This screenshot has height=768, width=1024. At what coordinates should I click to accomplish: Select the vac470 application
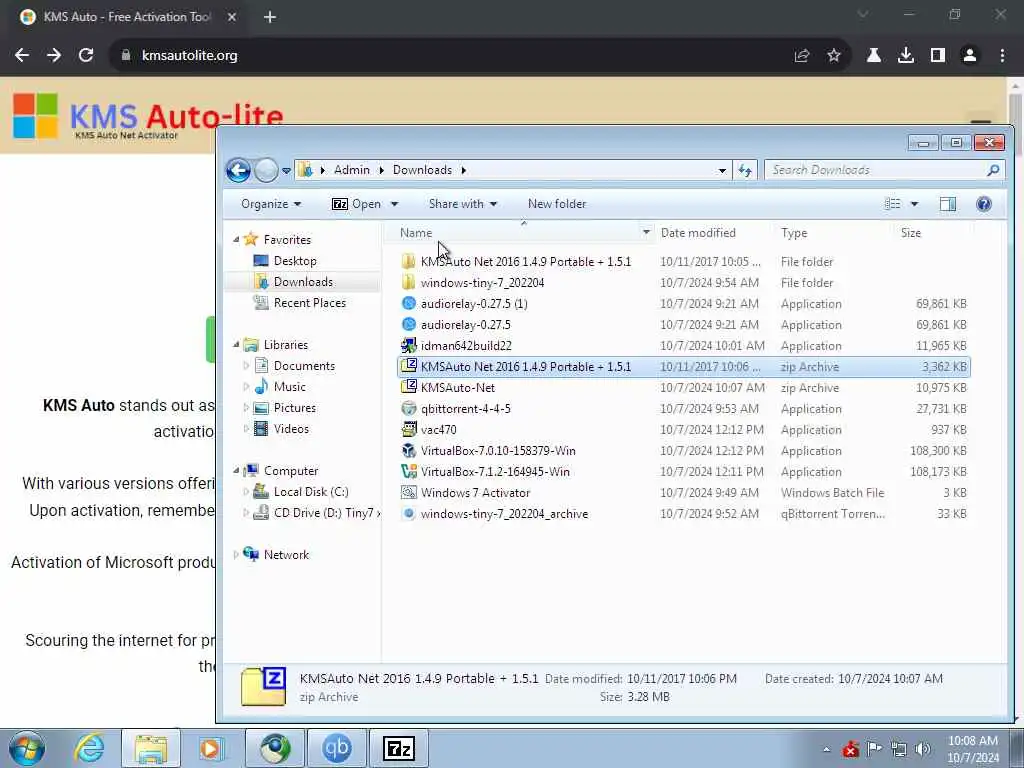438,430
